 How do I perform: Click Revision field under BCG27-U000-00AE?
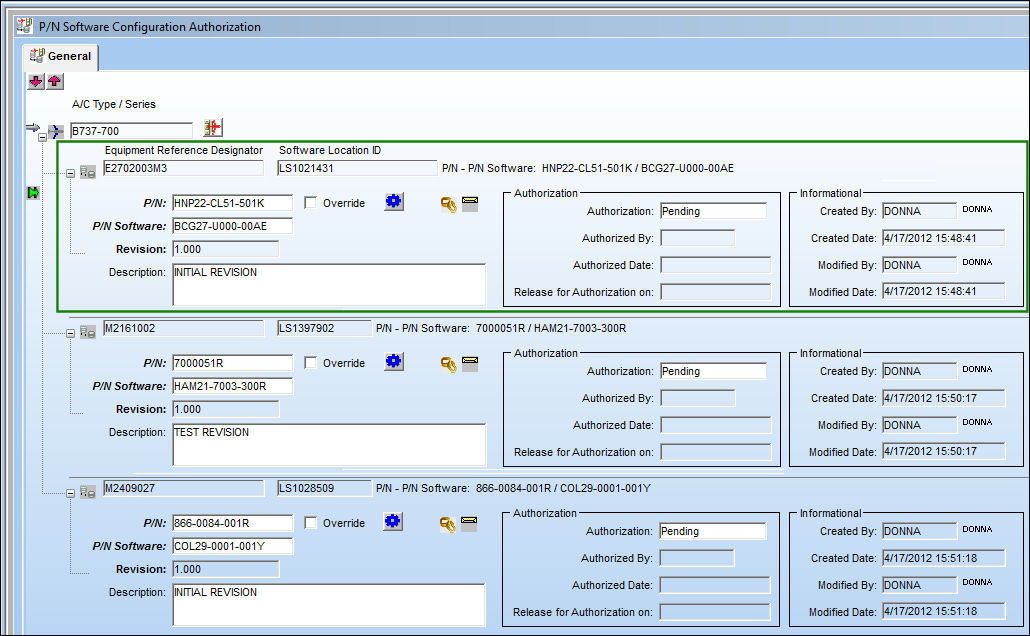225,249
